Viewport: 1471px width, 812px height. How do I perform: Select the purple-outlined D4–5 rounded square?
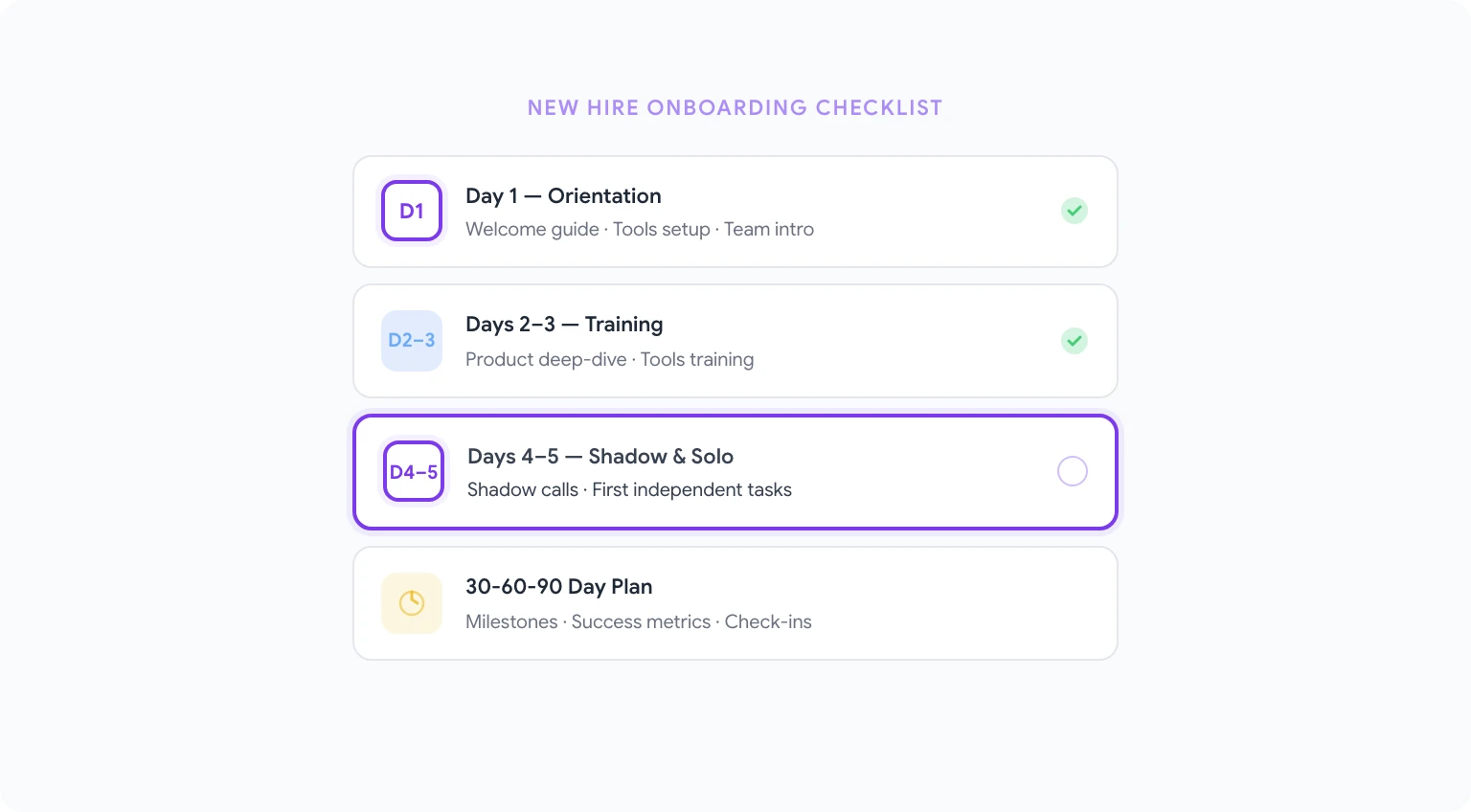tap(413, 471)
